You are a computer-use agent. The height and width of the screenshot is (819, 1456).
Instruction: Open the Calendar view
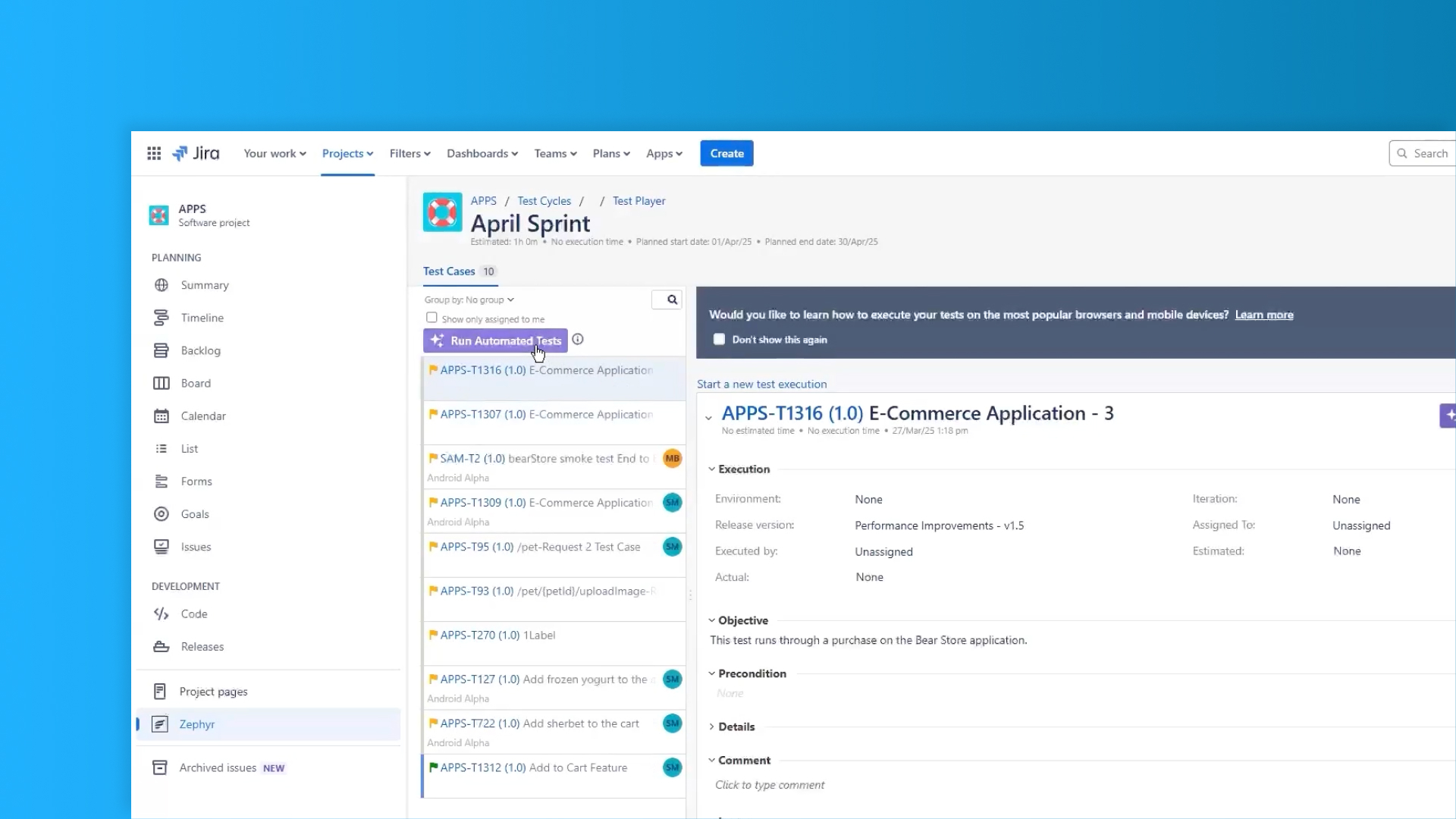coord(203,416)
